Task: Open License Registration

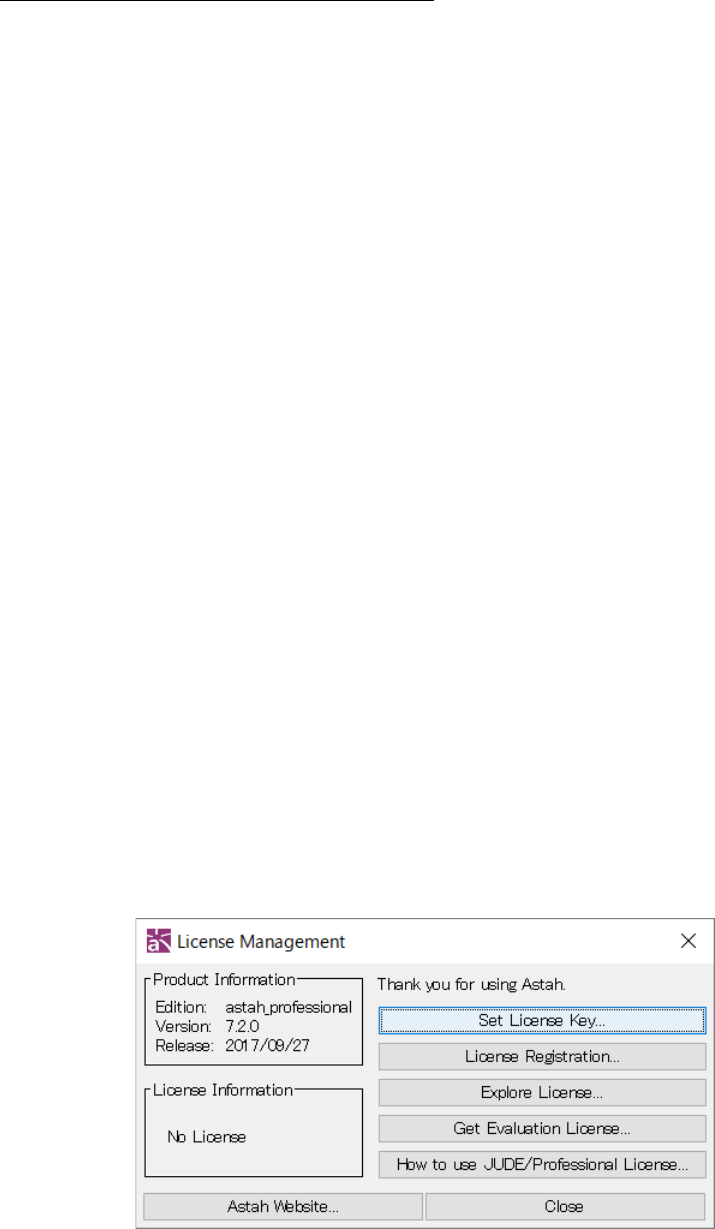Action: (x=542, y=1056)
